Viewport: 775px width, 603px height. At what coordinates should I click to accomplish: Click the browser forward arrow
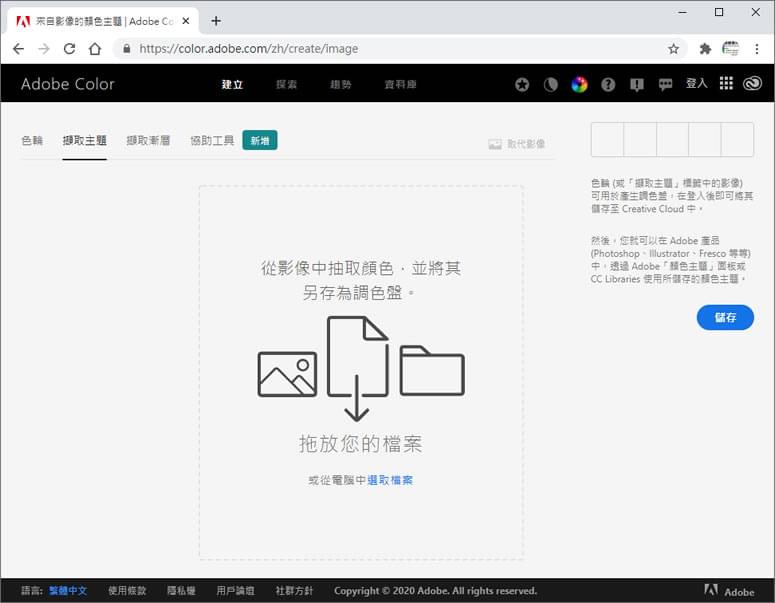point(44,49)
